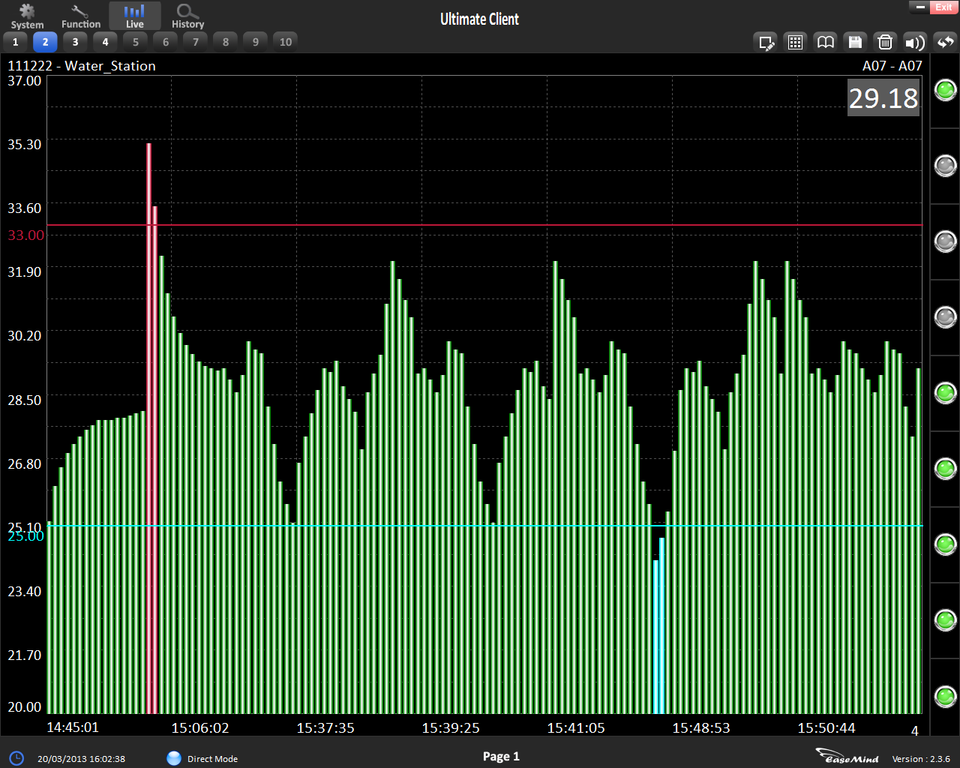Click the swap arrows refresh icon

(945, 42)
